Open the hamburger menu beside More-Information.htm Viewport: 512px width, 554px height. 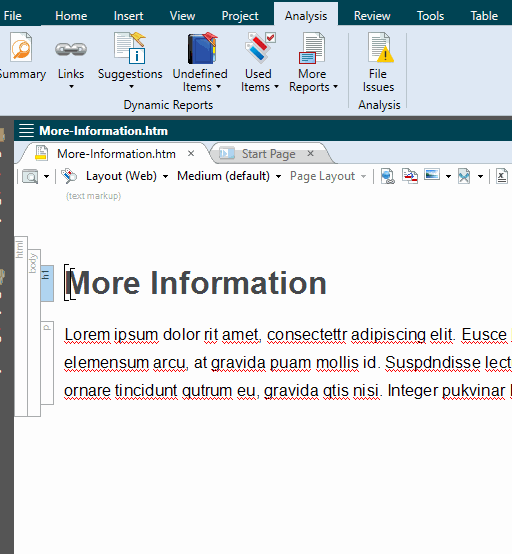coord(27,130)
